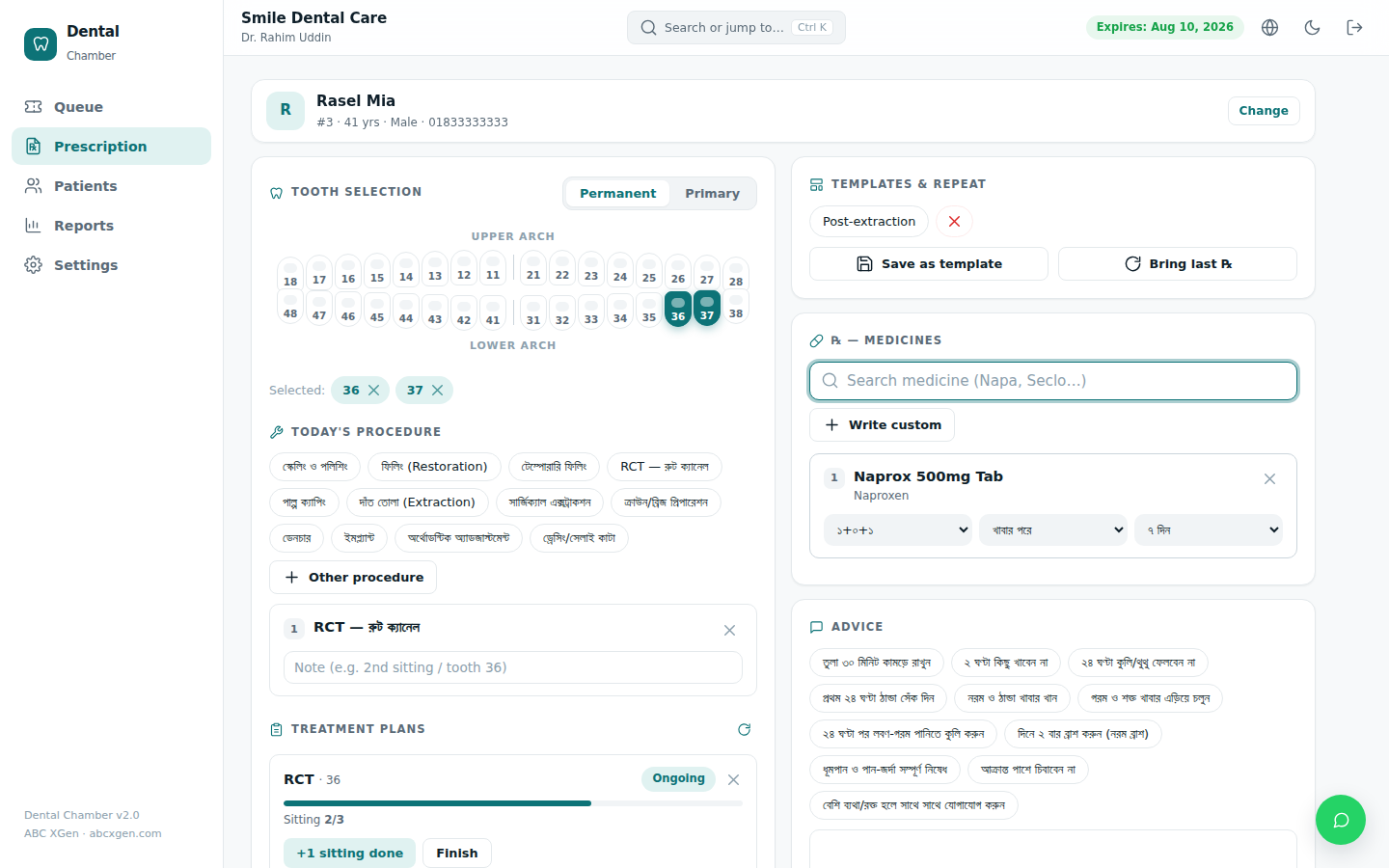Remove Naprox 500mg Tab medicine
1389x868 pixels.
click(x=1269, y=478)
